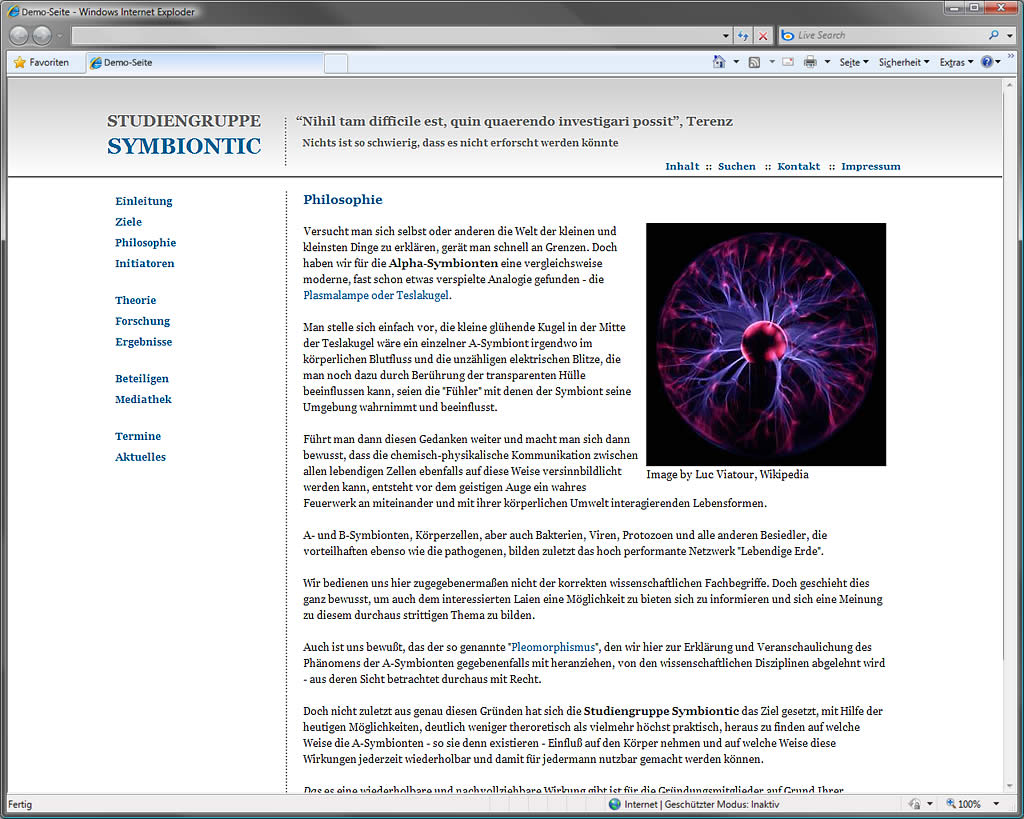Click the plasma ball image
The width and height of the screenshot is (1024, 819).
tap(766, 344)
